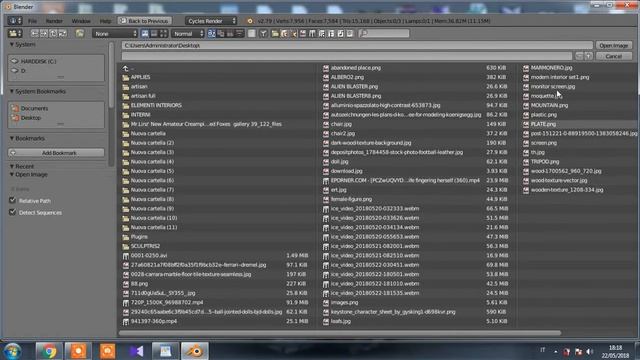Go forward to the next folder
The height and width of the screenshot is (360, 640).
click(44, 33)
